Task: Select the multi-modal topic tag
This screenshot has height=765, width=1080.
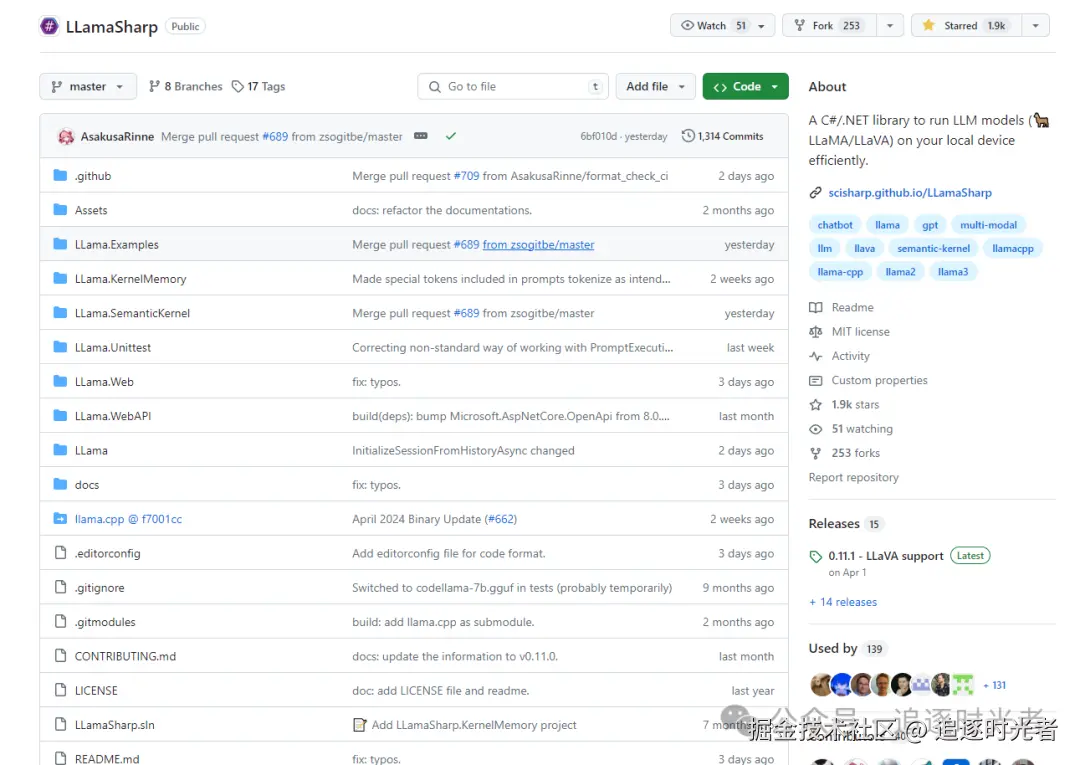Action: pyautogui.click(x=988, y=225)
